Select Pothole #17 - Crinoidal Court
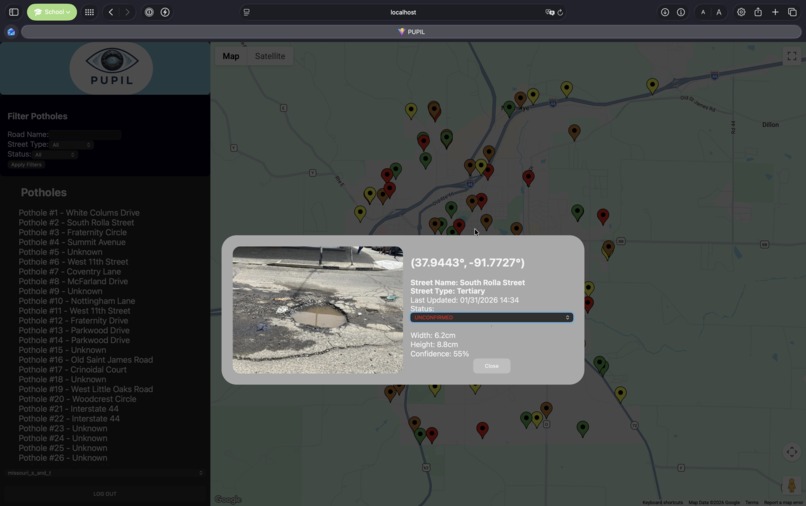806x506 pixels. [72, 370]
